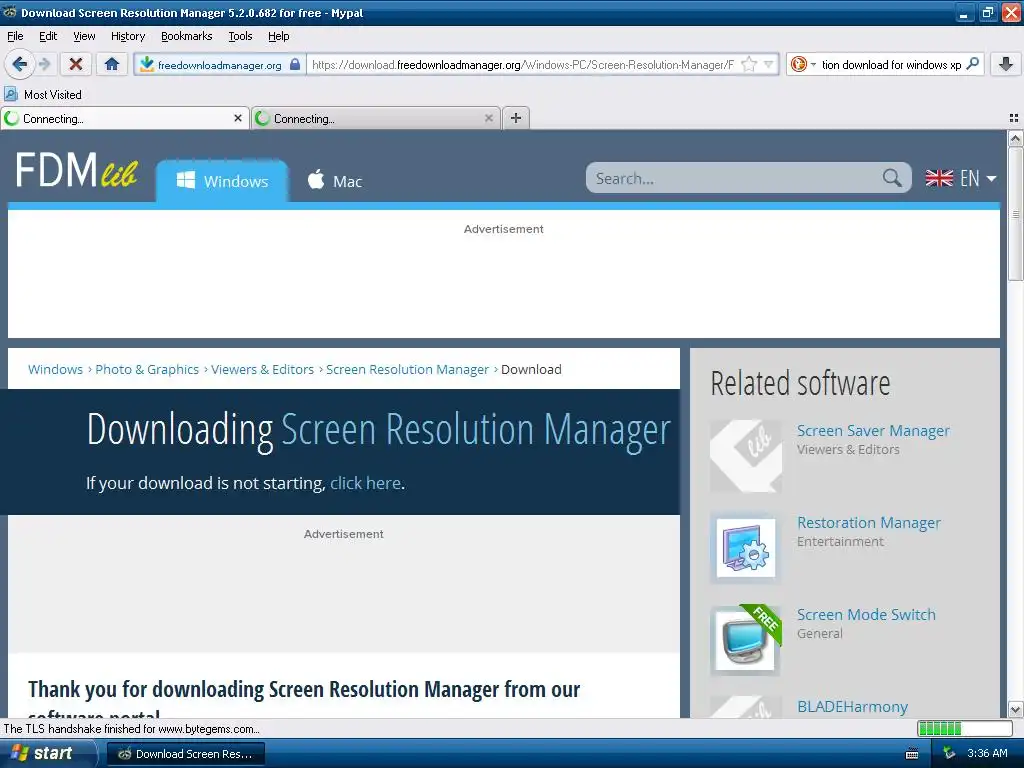This screenshot has width=1024, height=768.
Task: Open the Edit menu
Action: tap(48, 36)
